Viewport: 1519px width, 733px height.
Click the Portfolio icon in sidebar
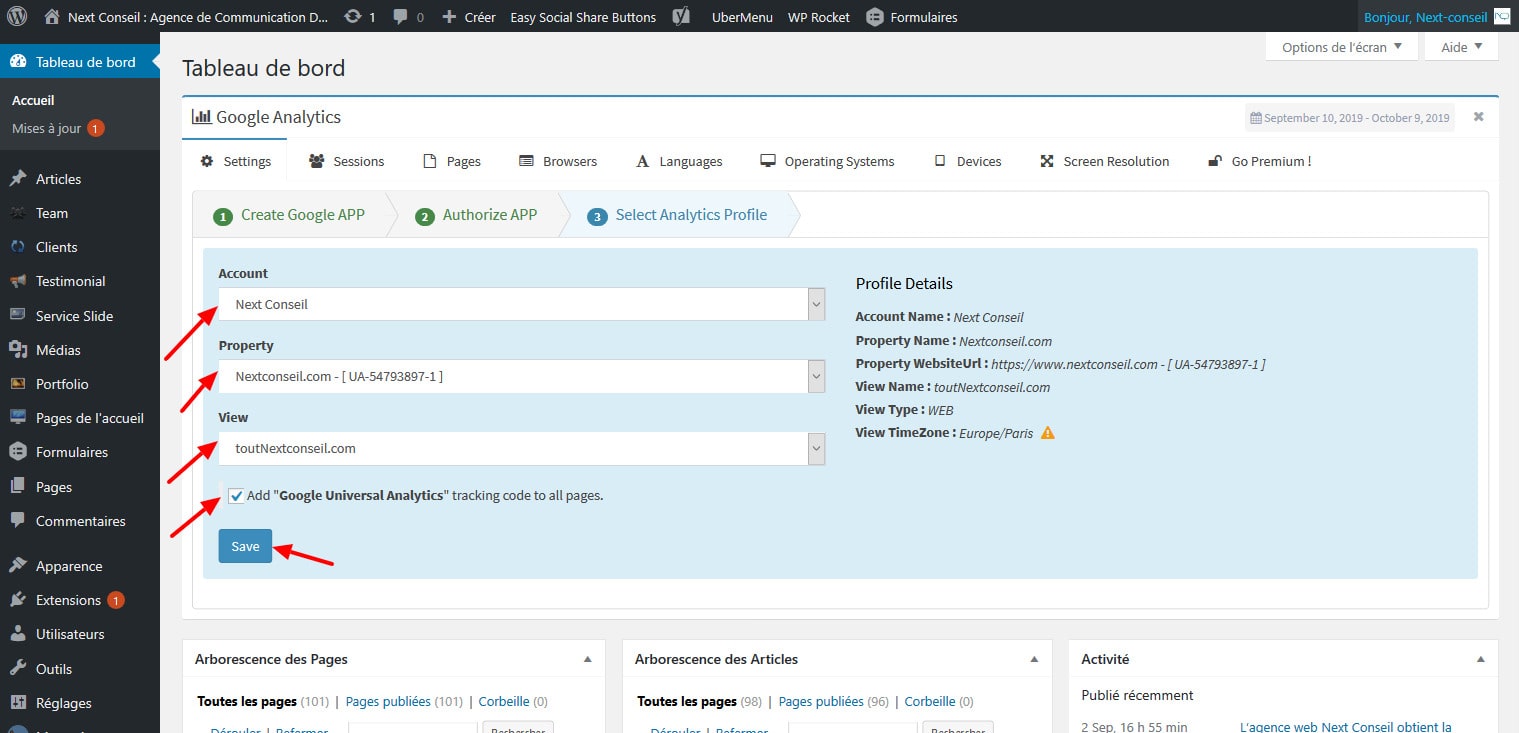18,384
